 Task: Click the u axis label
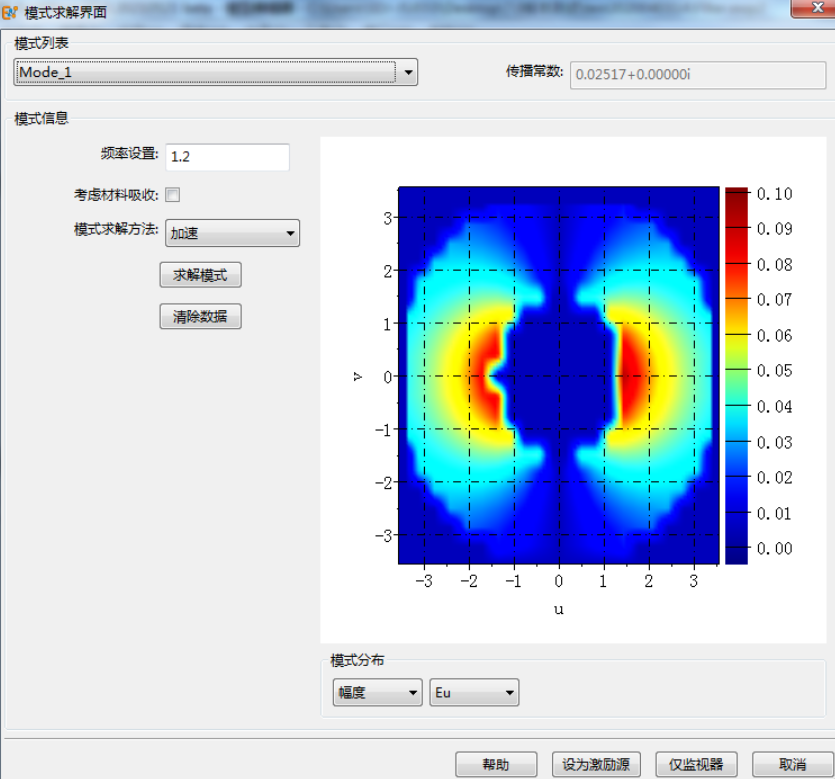[559, 609]
